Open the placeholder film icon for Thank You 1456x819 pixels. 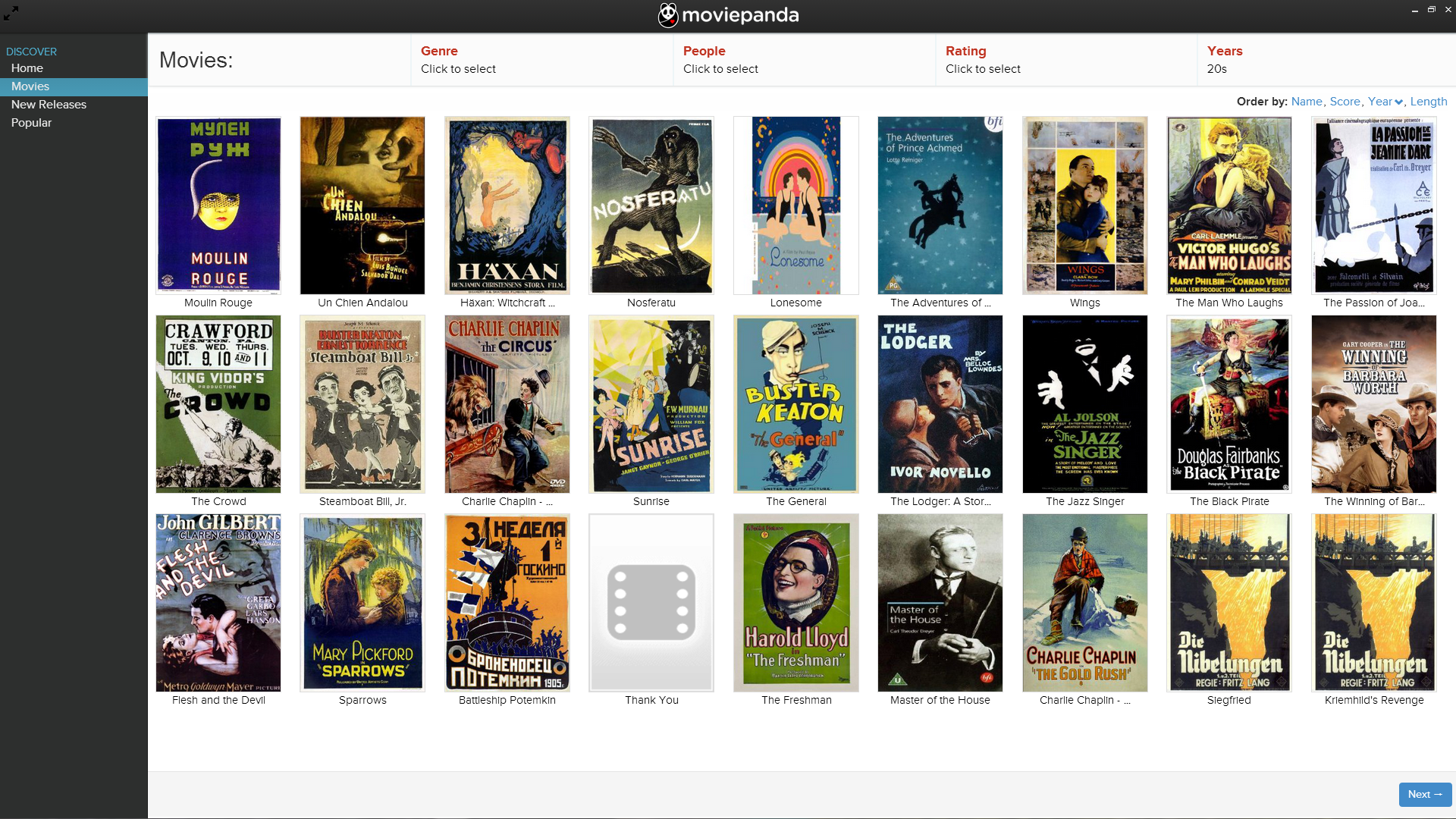pos(651,603)
